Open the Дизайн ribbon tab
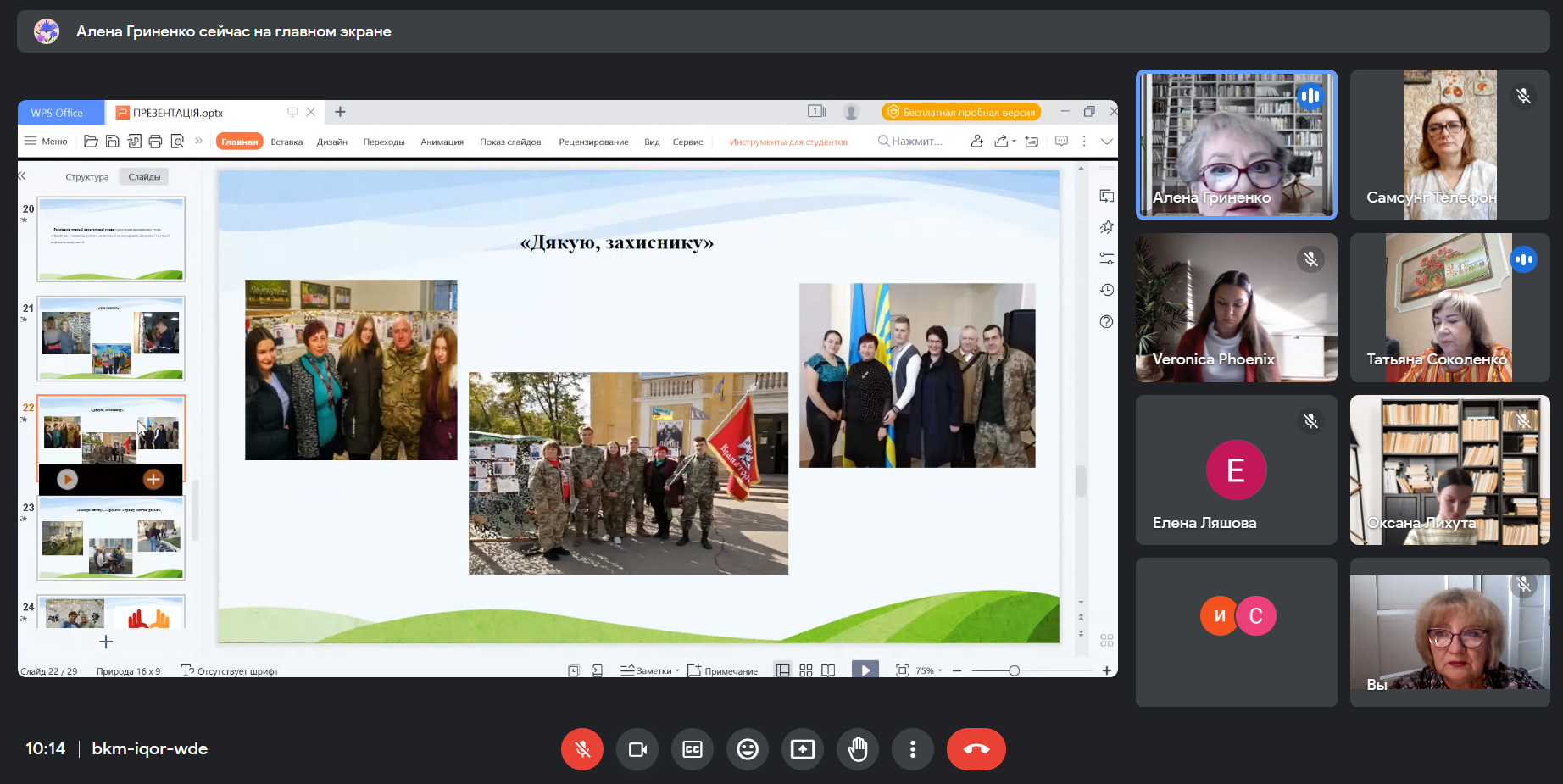Viewport: 1563px width, 784px height. tap(331, 142)
